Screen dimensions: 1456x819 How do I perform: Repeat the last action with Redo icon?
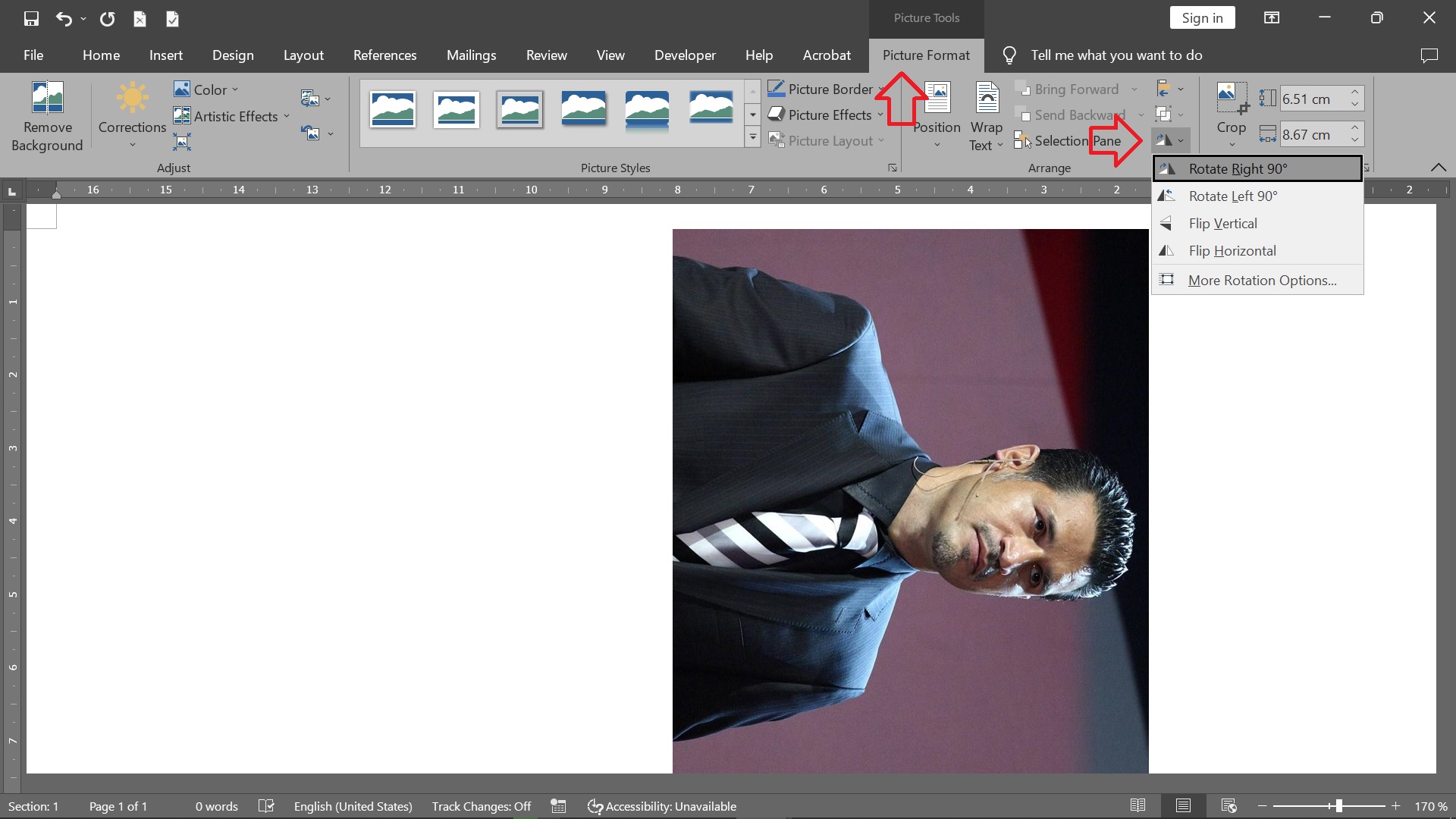pyautogui.click(x=108, y=19)
